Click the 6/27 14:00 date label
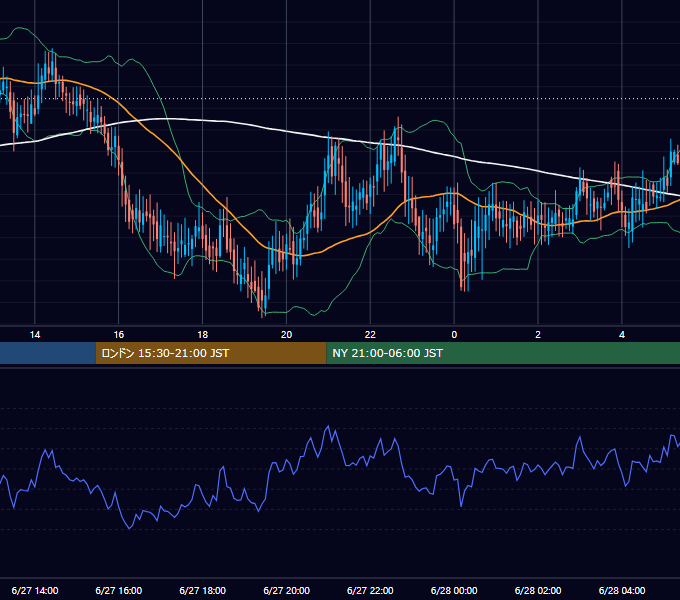Screen dimensions: 680x600 click(x=35, y=590)
